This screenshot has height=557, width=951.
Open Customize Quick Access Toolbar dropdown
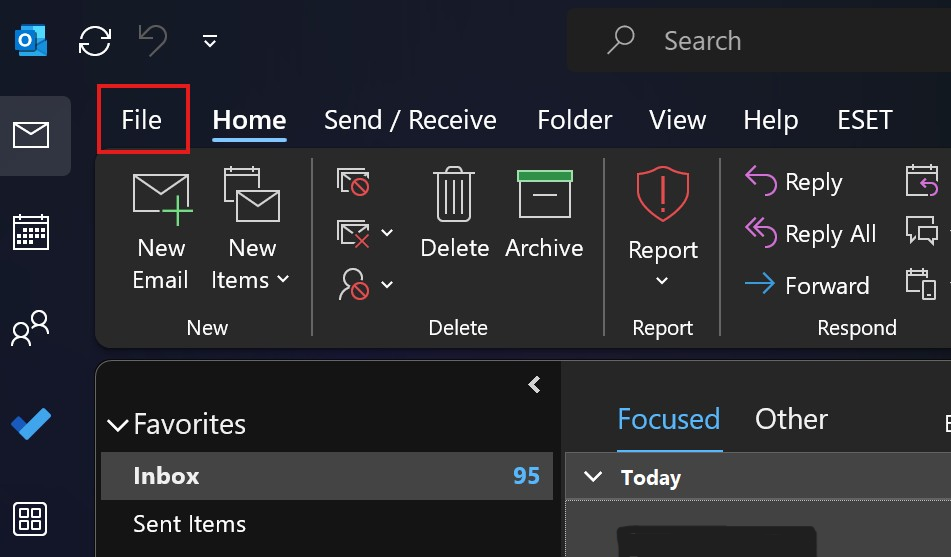click(x=210, y=41)
